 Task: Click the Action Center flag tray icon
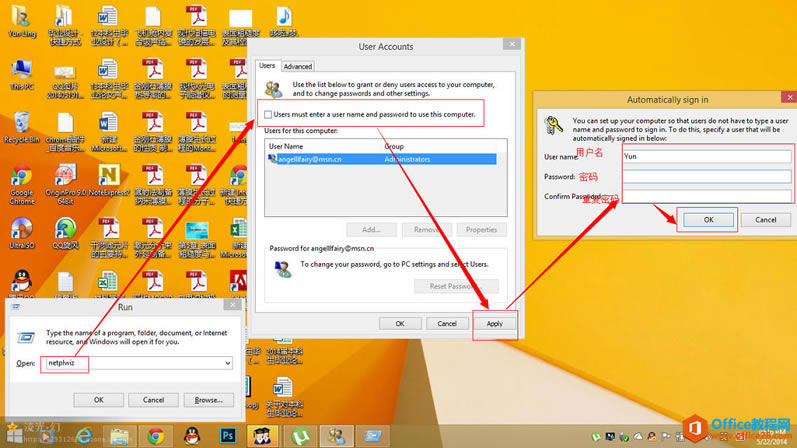(666, 437)
